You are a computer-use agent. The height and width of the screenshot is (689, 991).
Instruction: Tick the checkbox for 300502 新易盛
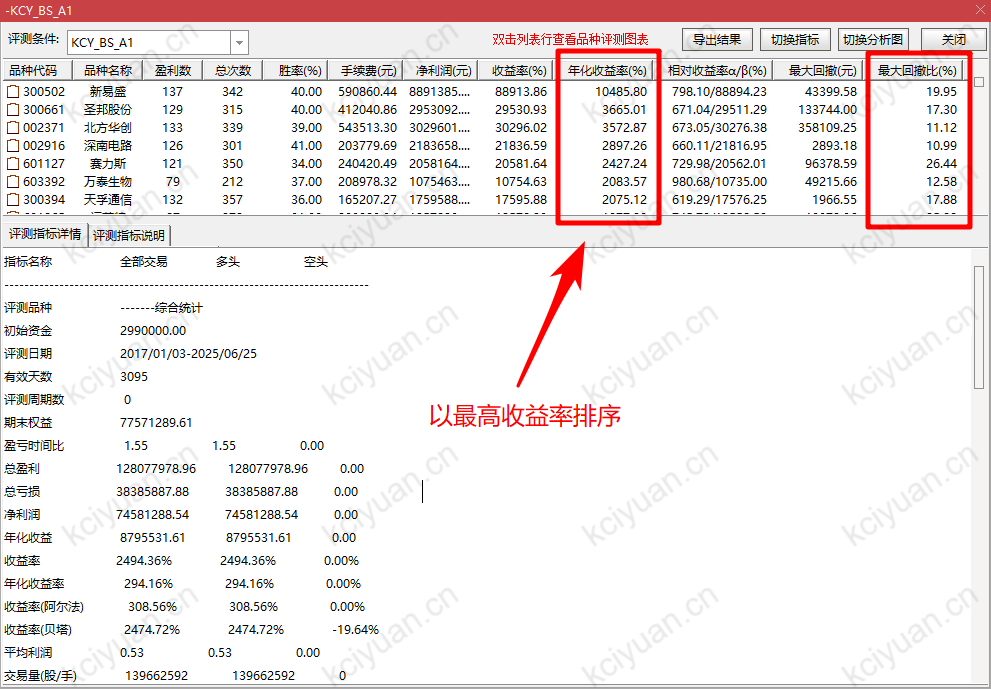(x=13, y=92)
